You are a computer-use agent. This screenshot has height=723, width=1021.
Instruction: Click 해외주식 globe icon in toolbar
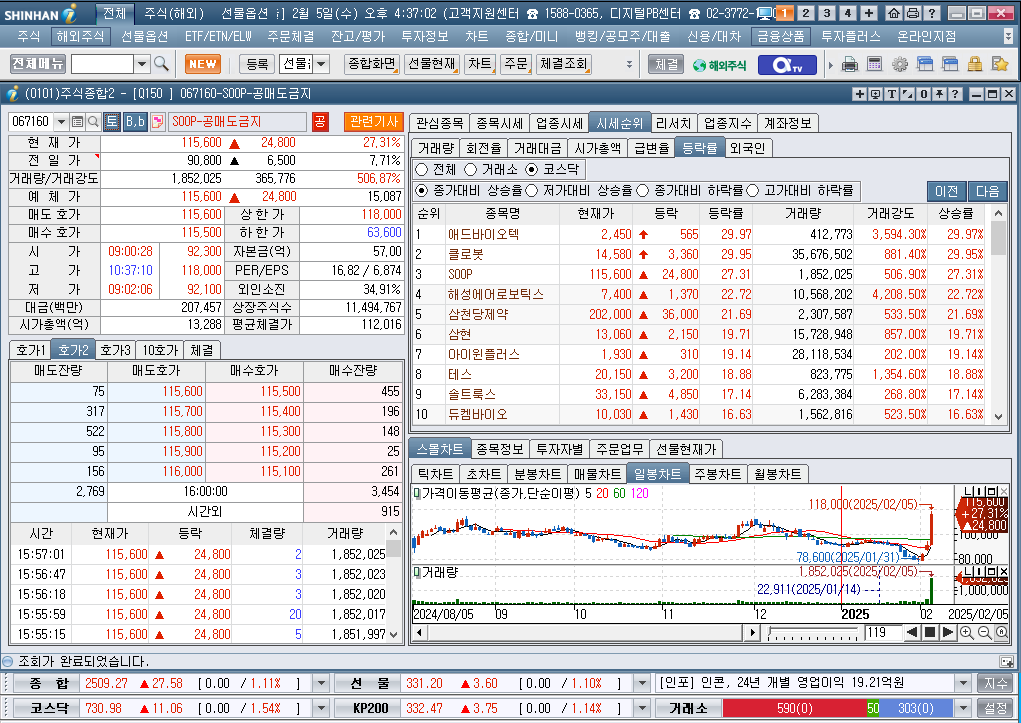719,64
